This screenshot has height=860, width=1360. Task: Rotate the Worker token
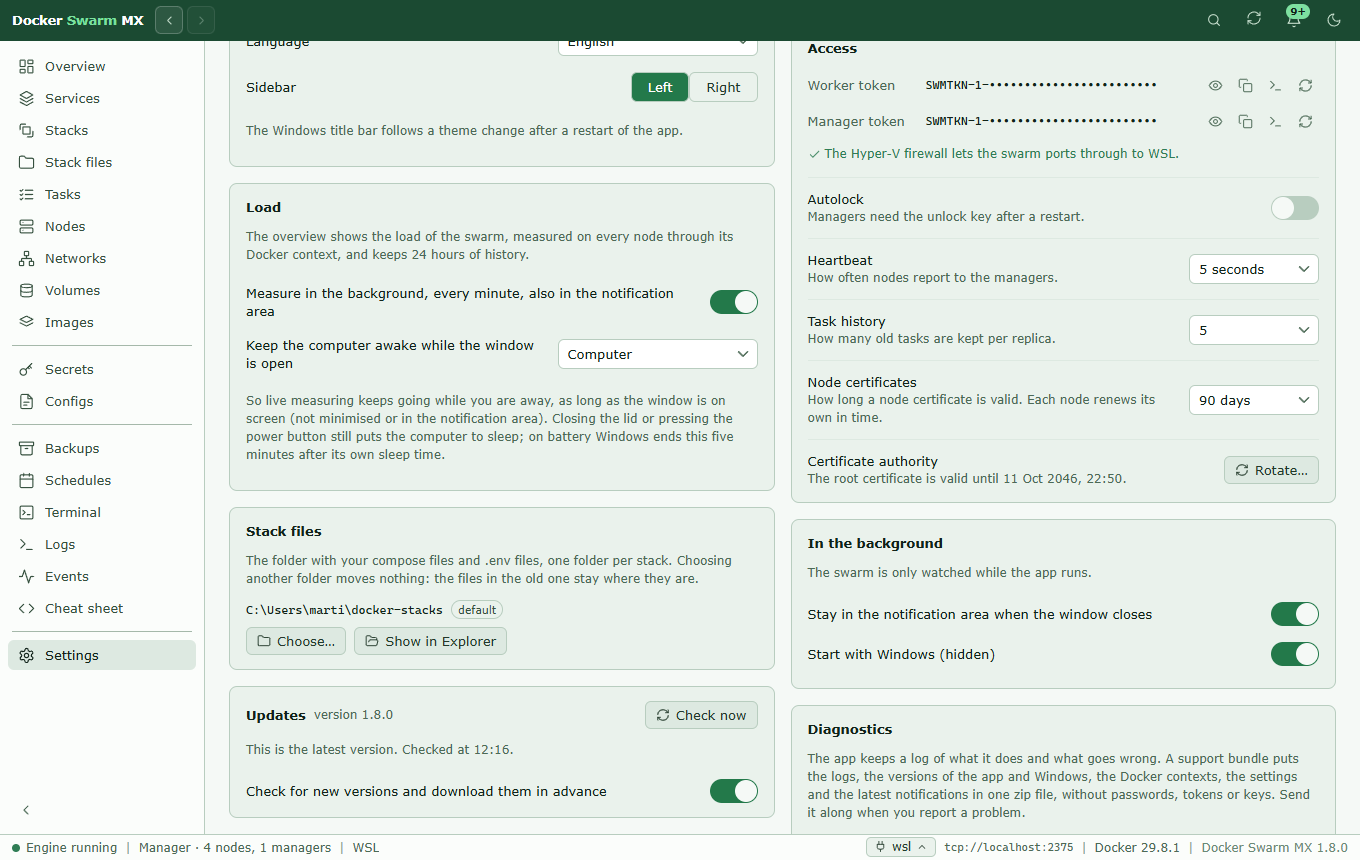click(x=1305, y=86)
